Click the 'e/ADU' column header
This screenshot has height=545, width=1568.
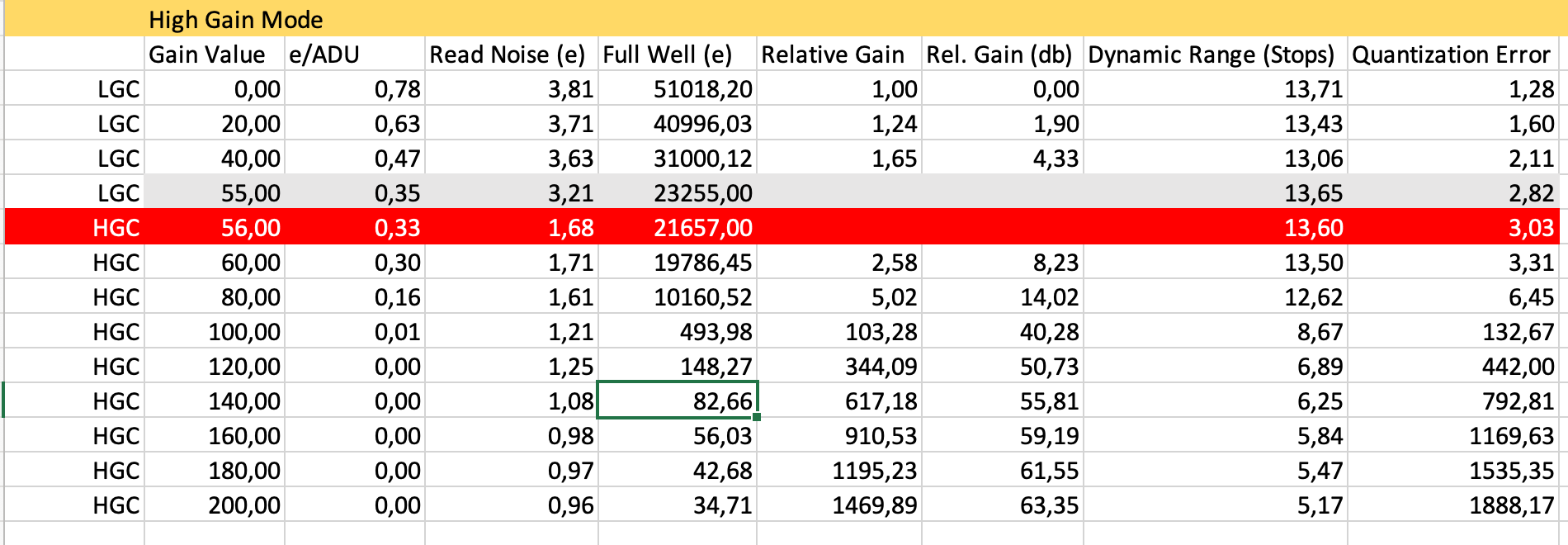tap(355, 54)
